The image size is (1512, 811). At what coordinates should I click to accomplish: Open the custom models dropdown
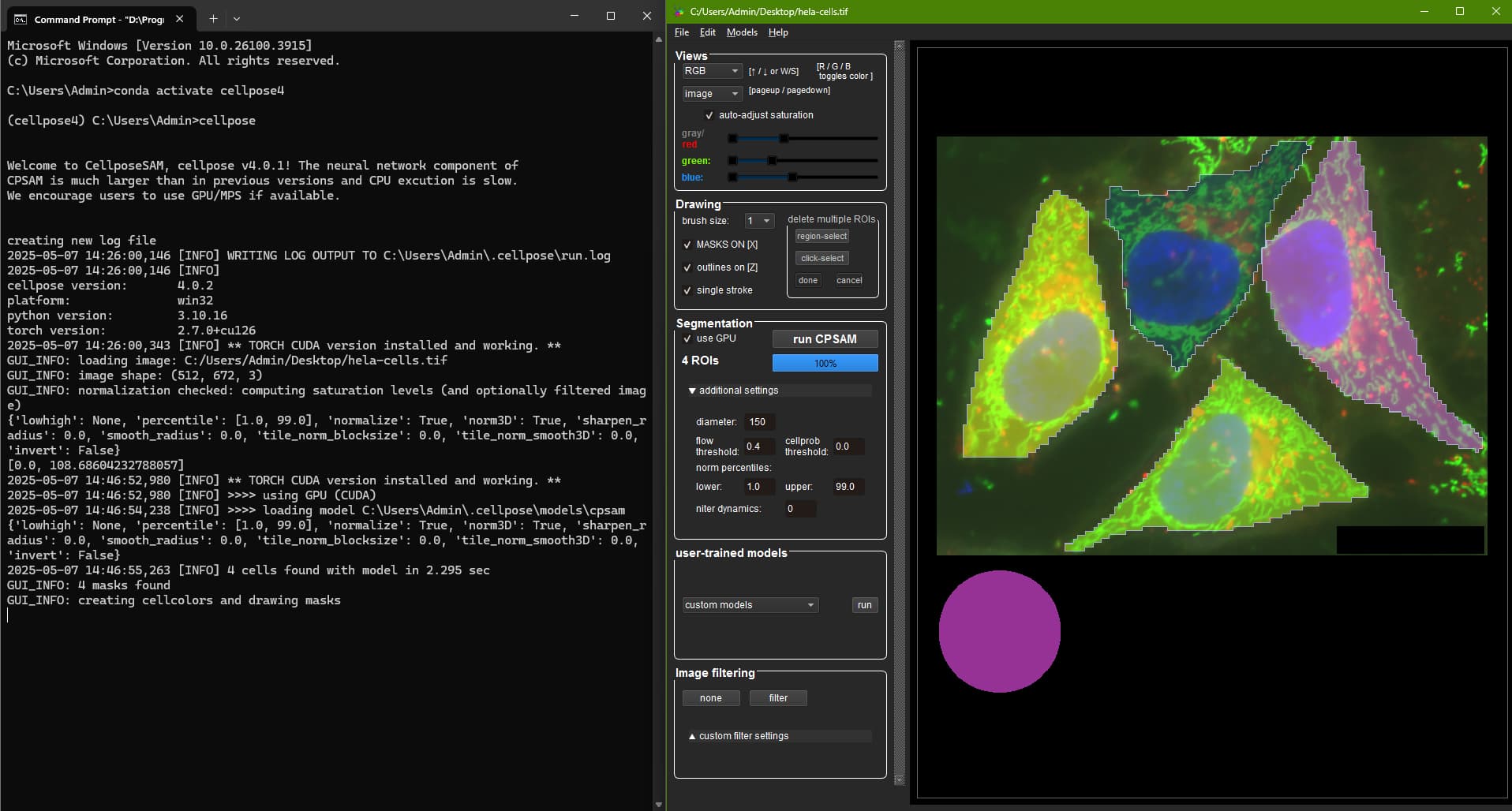[749, 604]
